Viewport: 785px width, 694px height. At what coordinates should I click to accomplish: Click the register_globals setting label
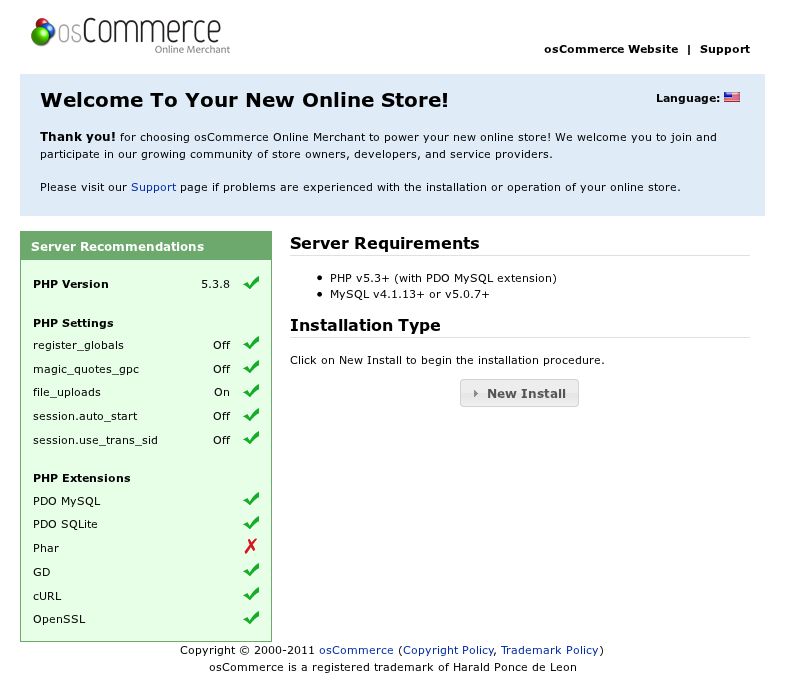pyautogui.click(x=78, y=345)
